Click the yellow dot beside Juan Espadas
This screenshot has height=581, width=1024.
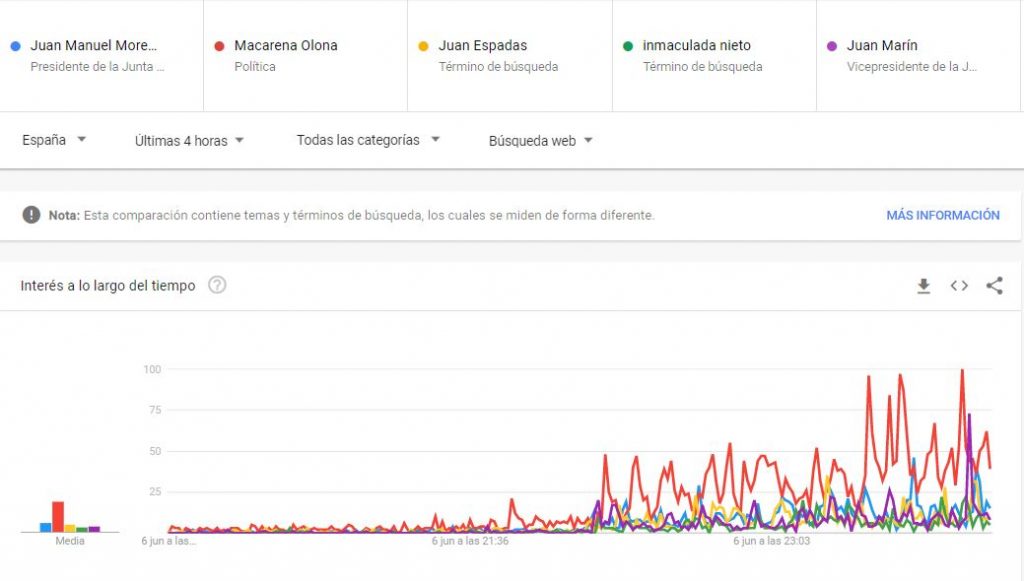click(x=422, y=46)
